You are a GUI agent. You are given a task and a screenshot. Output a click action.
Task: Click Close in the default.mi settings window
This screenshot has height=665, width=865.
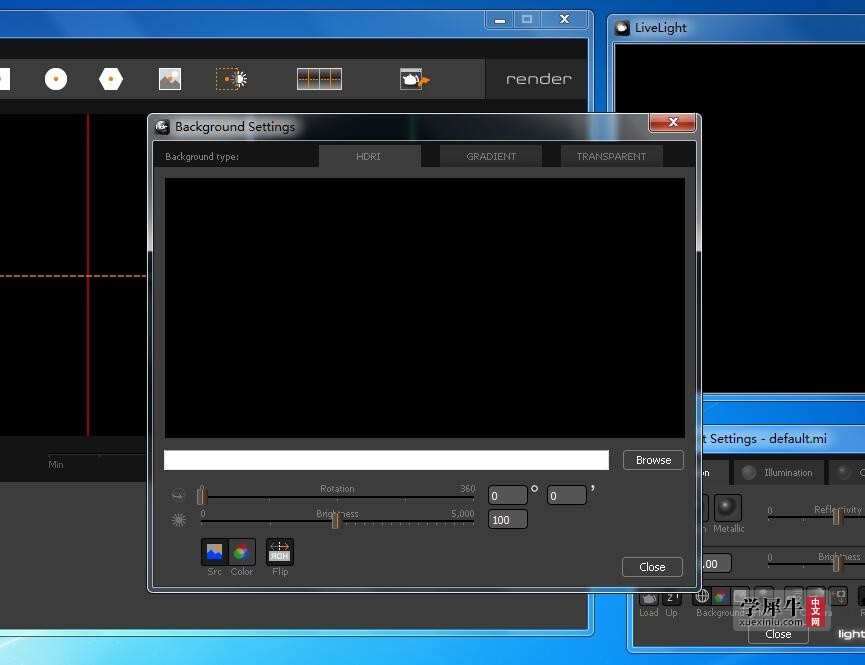[778, 634]
